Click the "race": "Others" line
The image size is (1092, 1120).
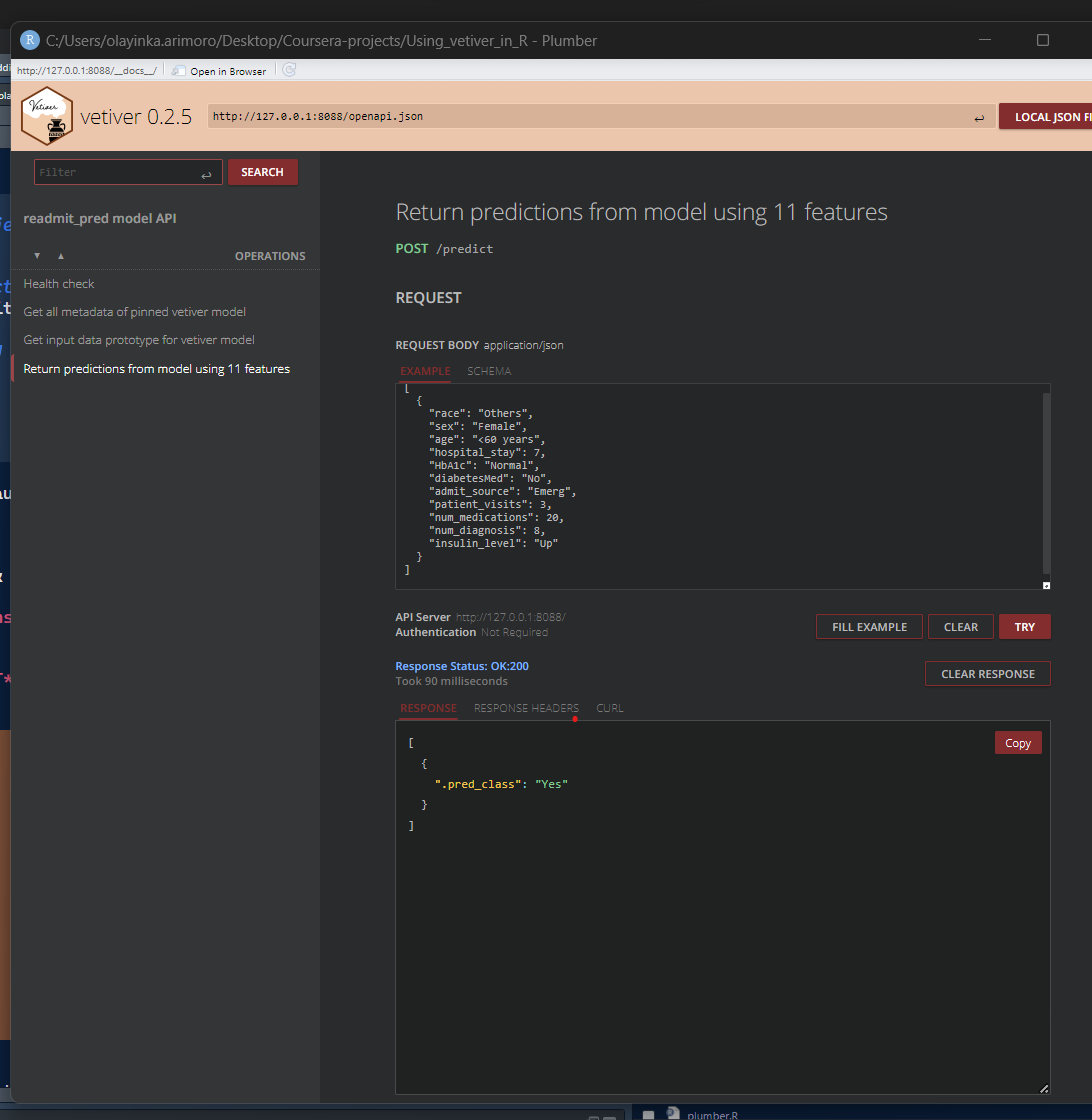click(x=481, y=414)
